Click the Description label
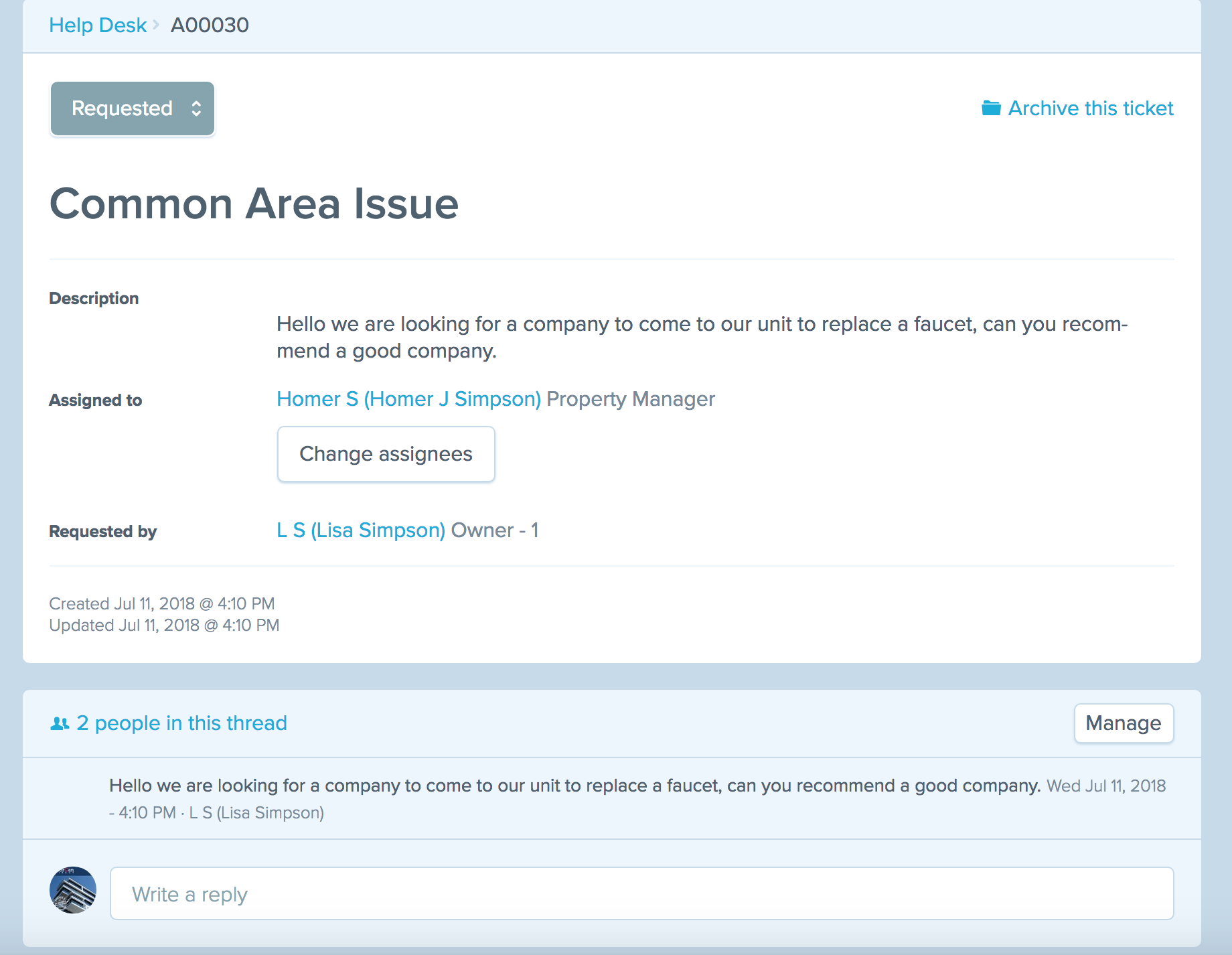 94,299
